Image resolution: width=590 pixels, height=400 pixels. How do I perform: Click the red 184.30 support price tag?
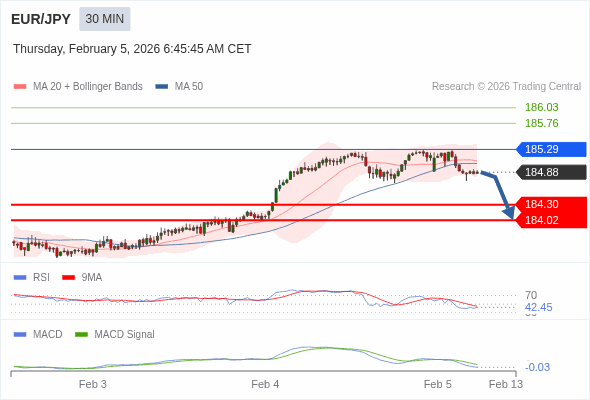[x=552, y=204]
